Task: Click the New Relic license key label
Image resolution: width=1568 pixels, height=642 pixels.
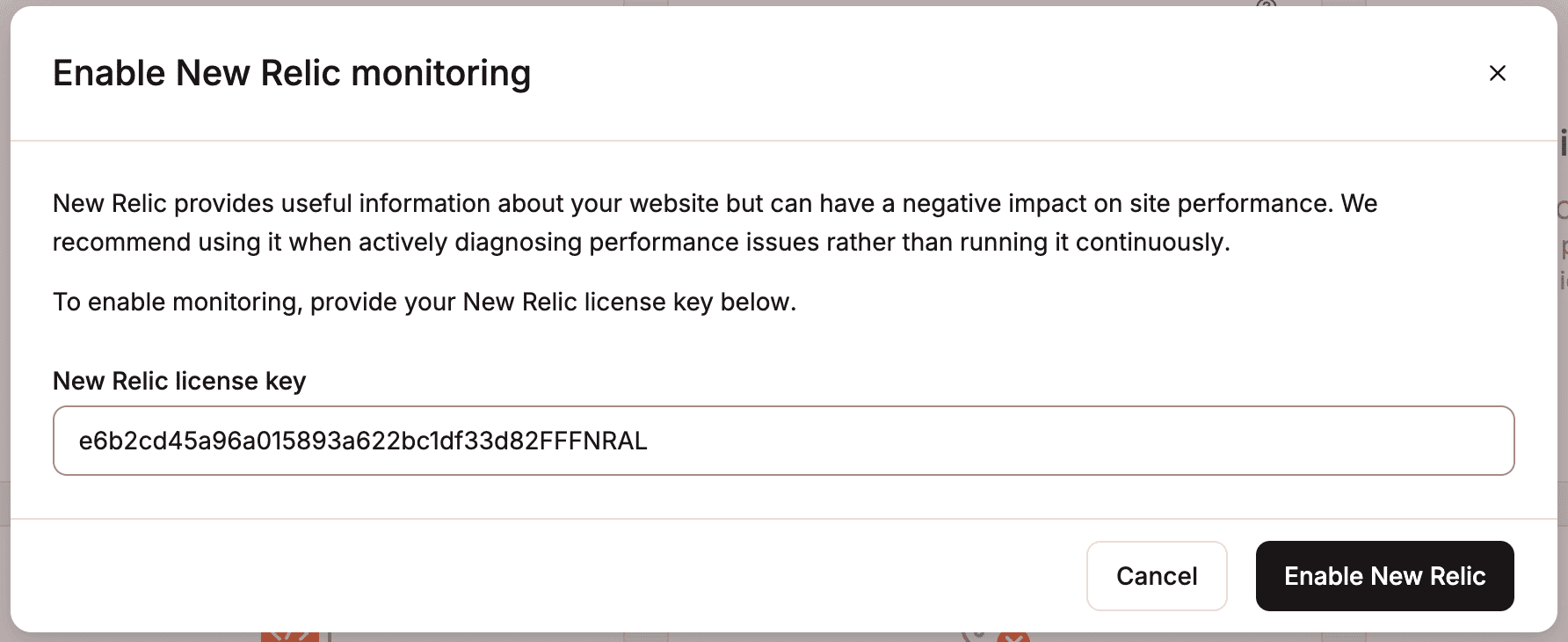Action: tap(178, 381)
